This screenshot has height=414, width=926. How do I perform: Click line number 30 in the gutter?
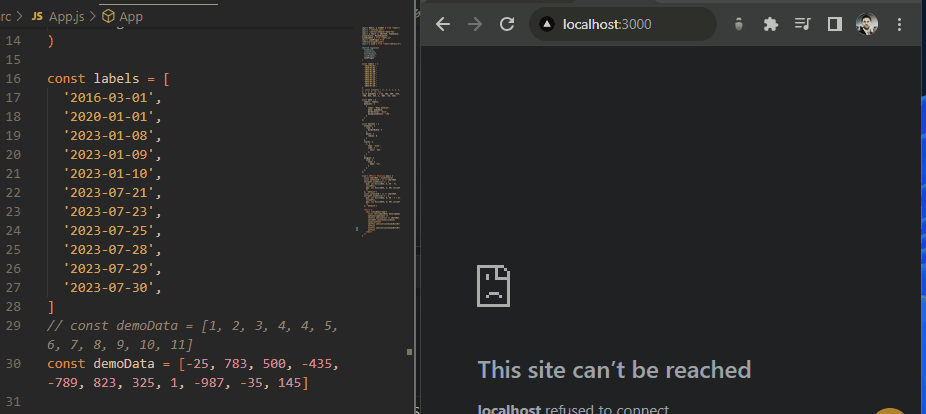(x=13, y=364)
